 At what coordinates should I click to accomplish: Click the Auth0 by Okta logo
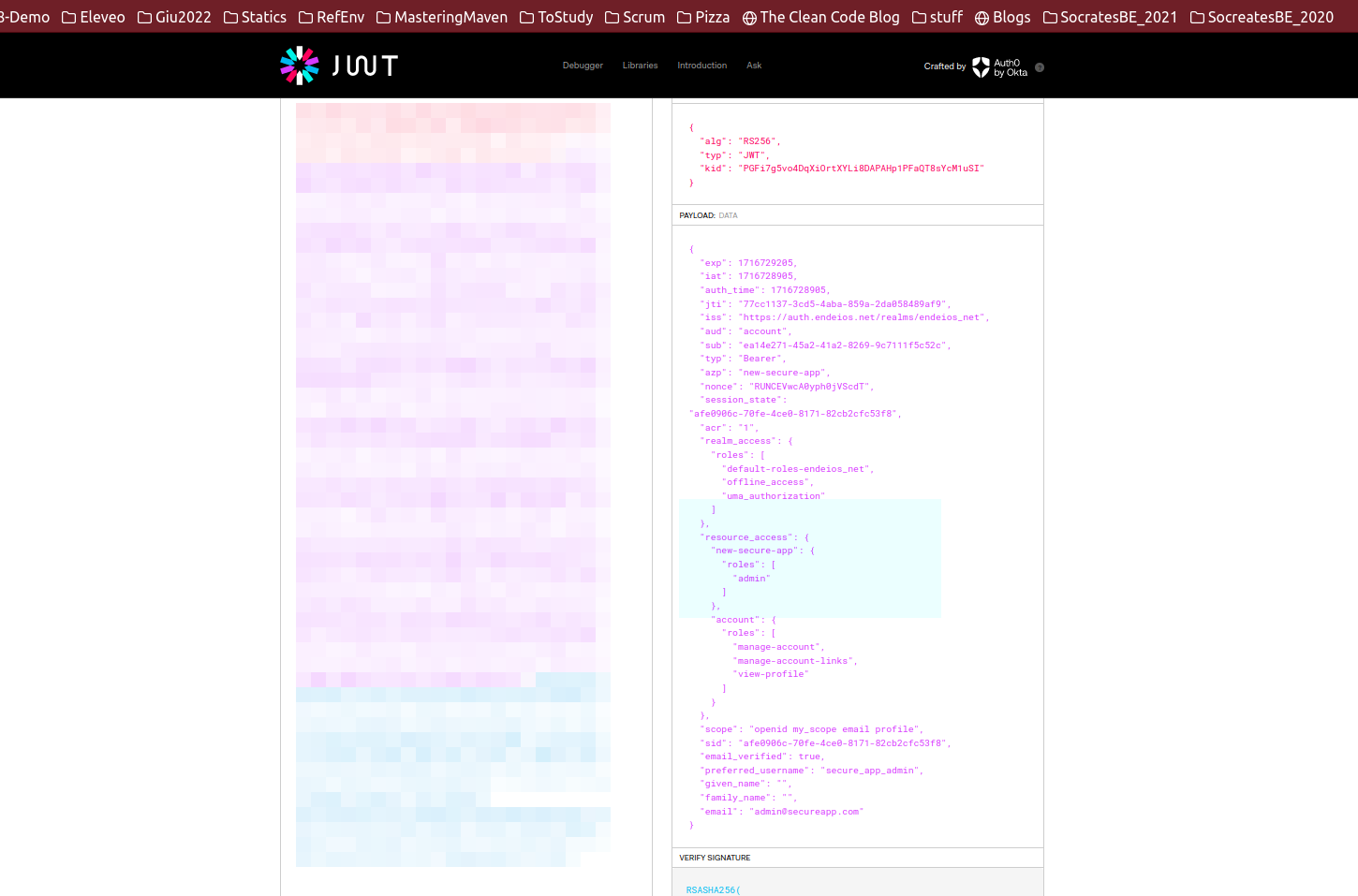[x=999, y=67]
